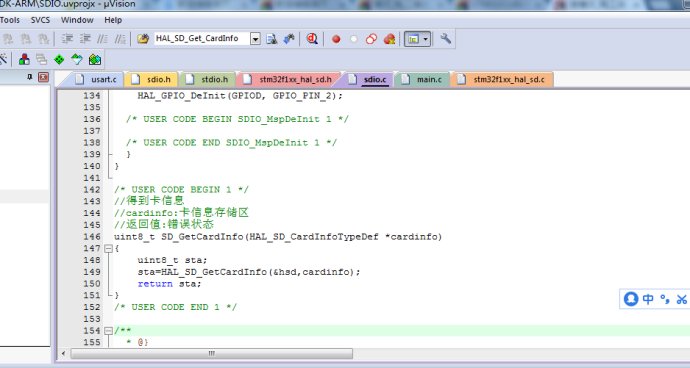Click the second greyed bookmark toolbar icon
The width and height of the screenshot is (690, 368).
[x=26, y=39]
